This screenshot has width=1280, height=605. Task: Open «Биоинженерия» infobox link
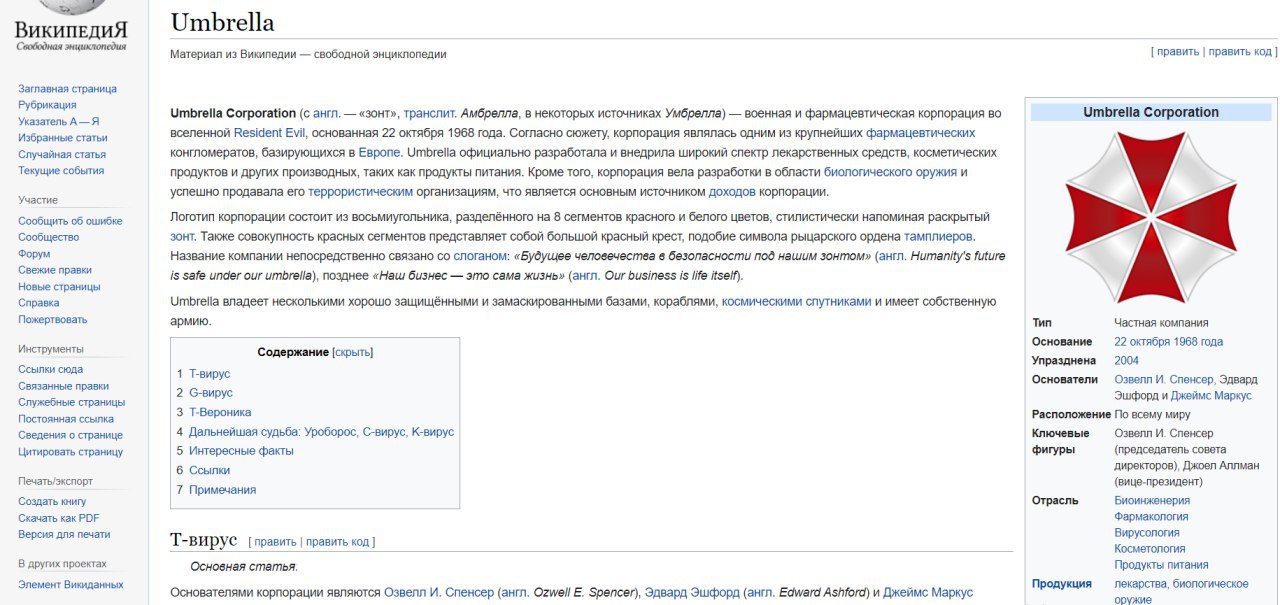[1152, 501]
